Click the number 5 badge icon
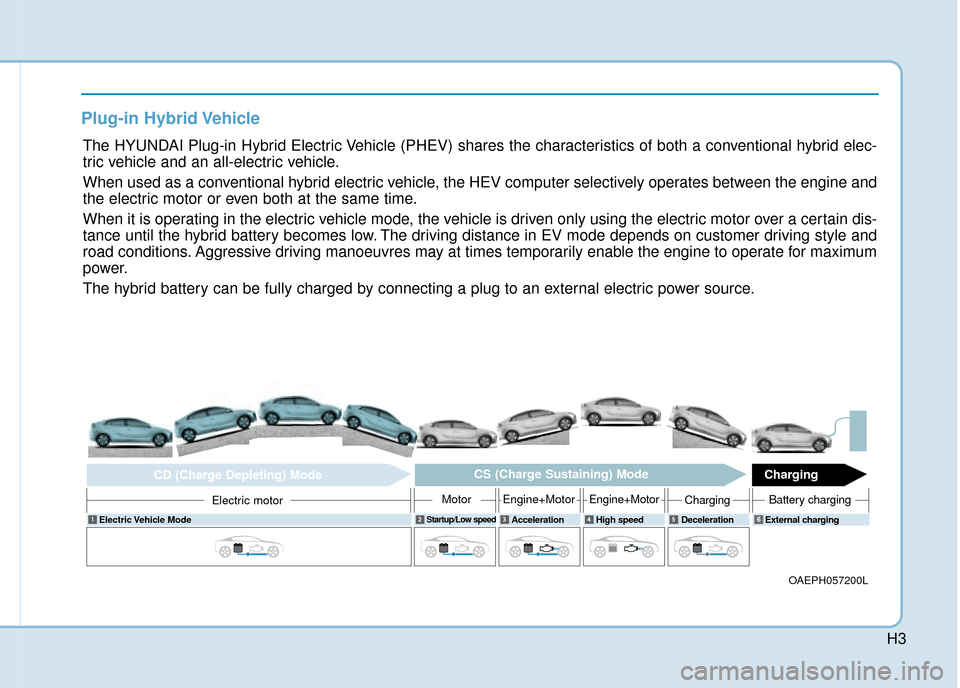 673,520
